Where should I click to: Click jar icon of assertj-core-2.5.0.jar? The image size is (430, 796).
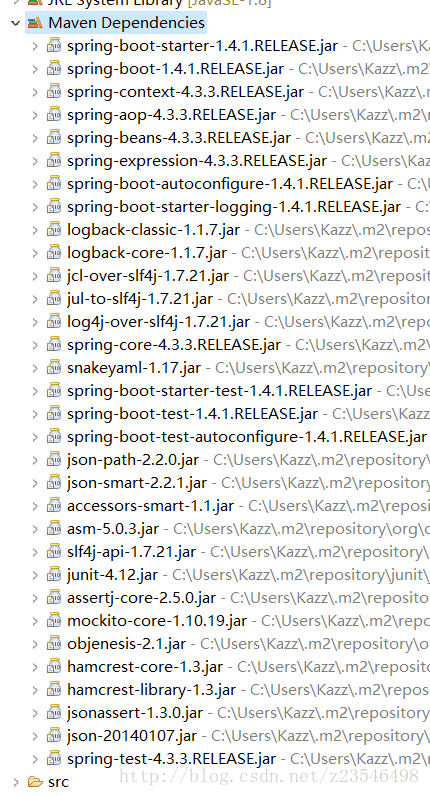[54, 598]
